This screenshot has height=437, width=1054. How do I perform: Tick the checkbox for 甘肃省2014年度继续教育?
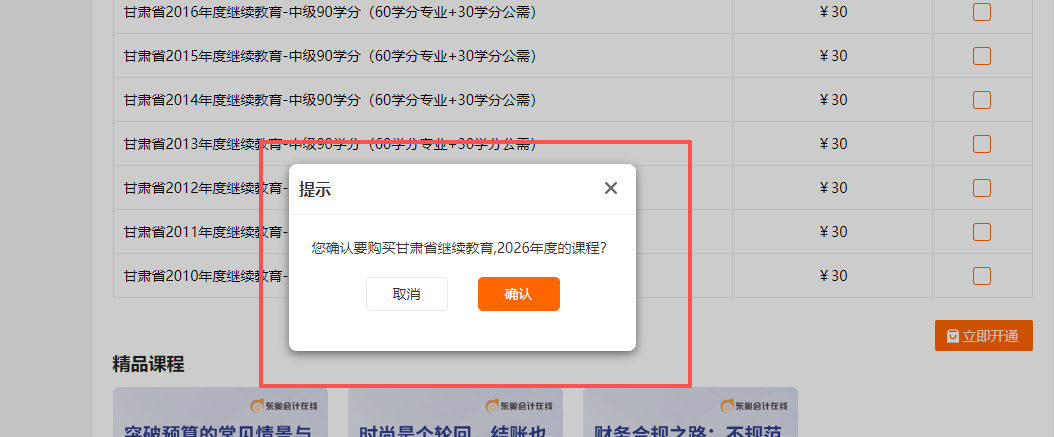pyautogui.click(x=981, y=100)
